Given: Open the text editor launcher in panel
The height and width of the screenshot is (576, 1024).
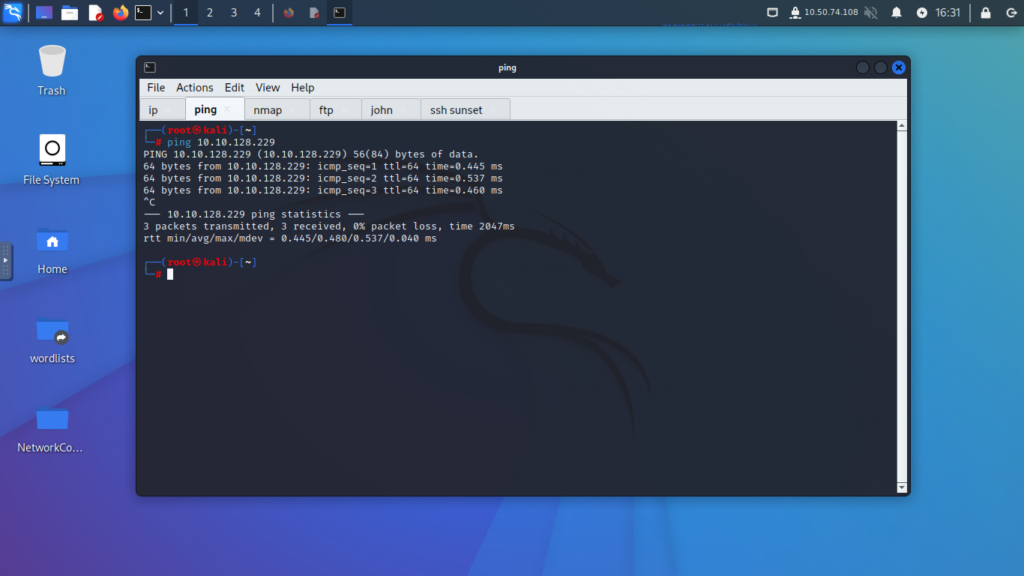Looking at the screenshot, I should coord(96,13).
